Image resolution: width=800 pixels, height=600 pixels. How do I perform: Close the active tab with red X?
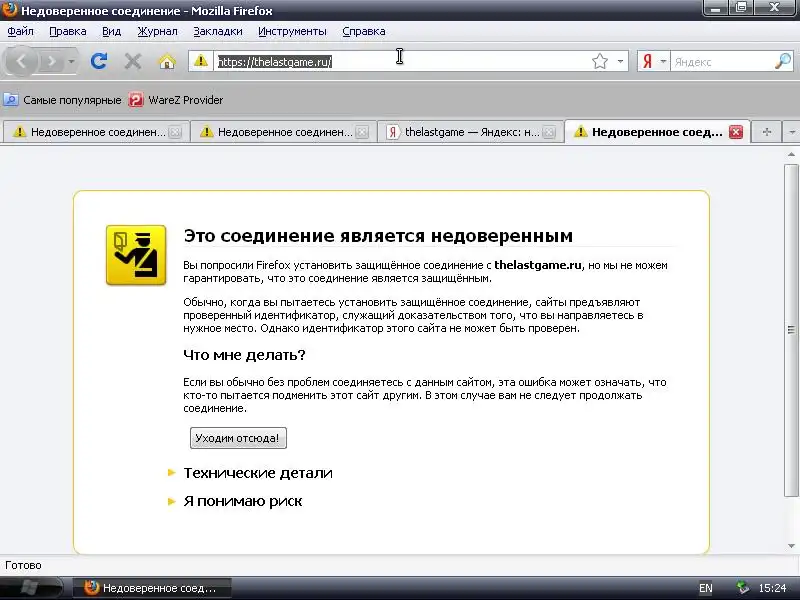pyautogui.click(x=736, y=132)
